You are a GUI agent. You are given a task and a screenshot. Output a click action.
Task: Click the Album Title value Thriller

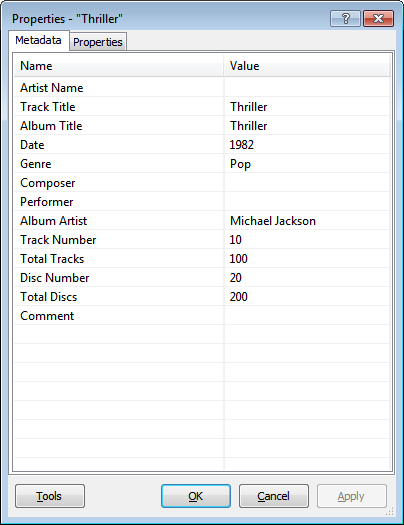pyautogui.click(x=249, y=126)
